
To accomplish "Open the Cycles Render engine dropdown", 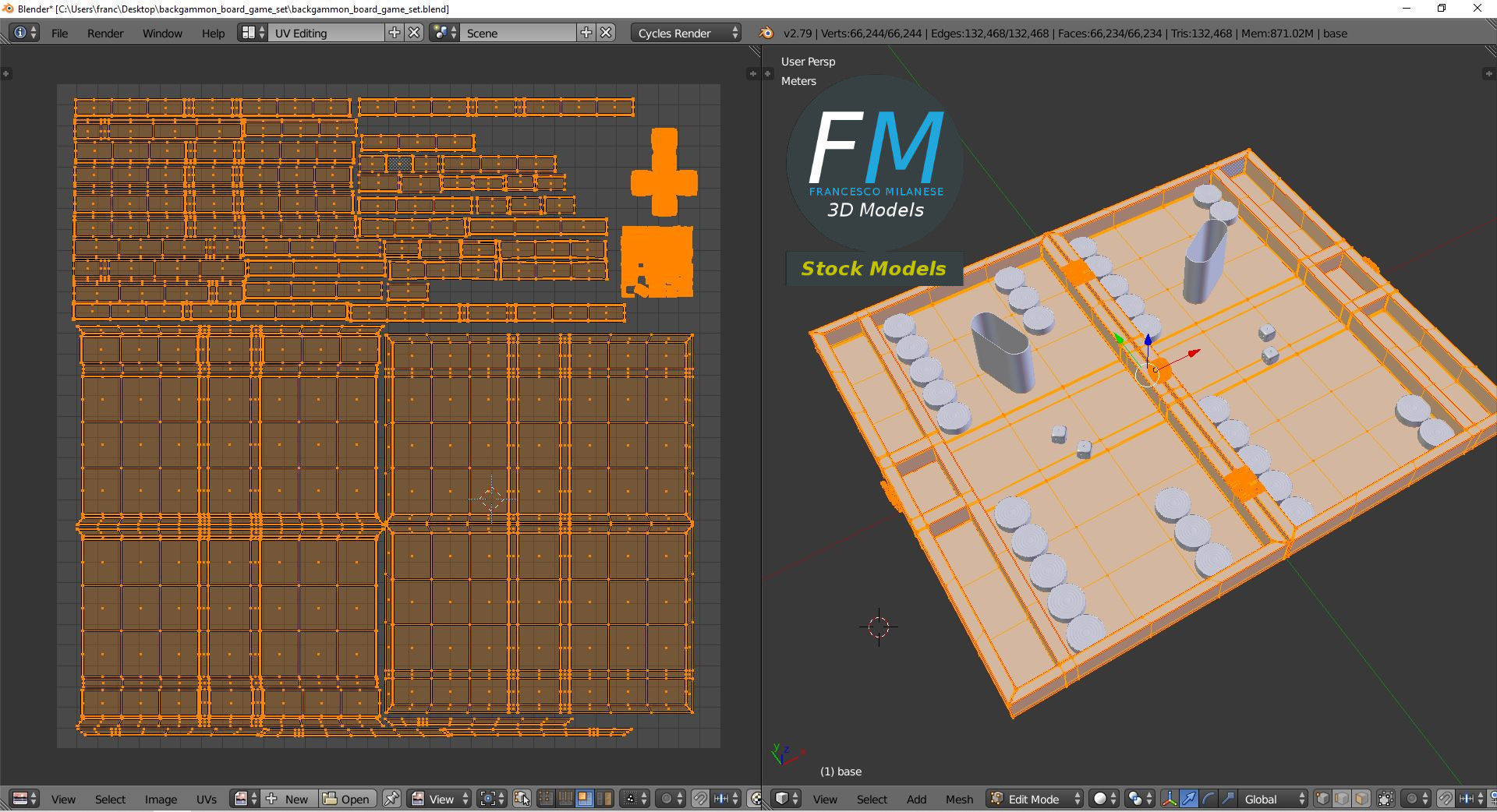I will click(687, 33).
